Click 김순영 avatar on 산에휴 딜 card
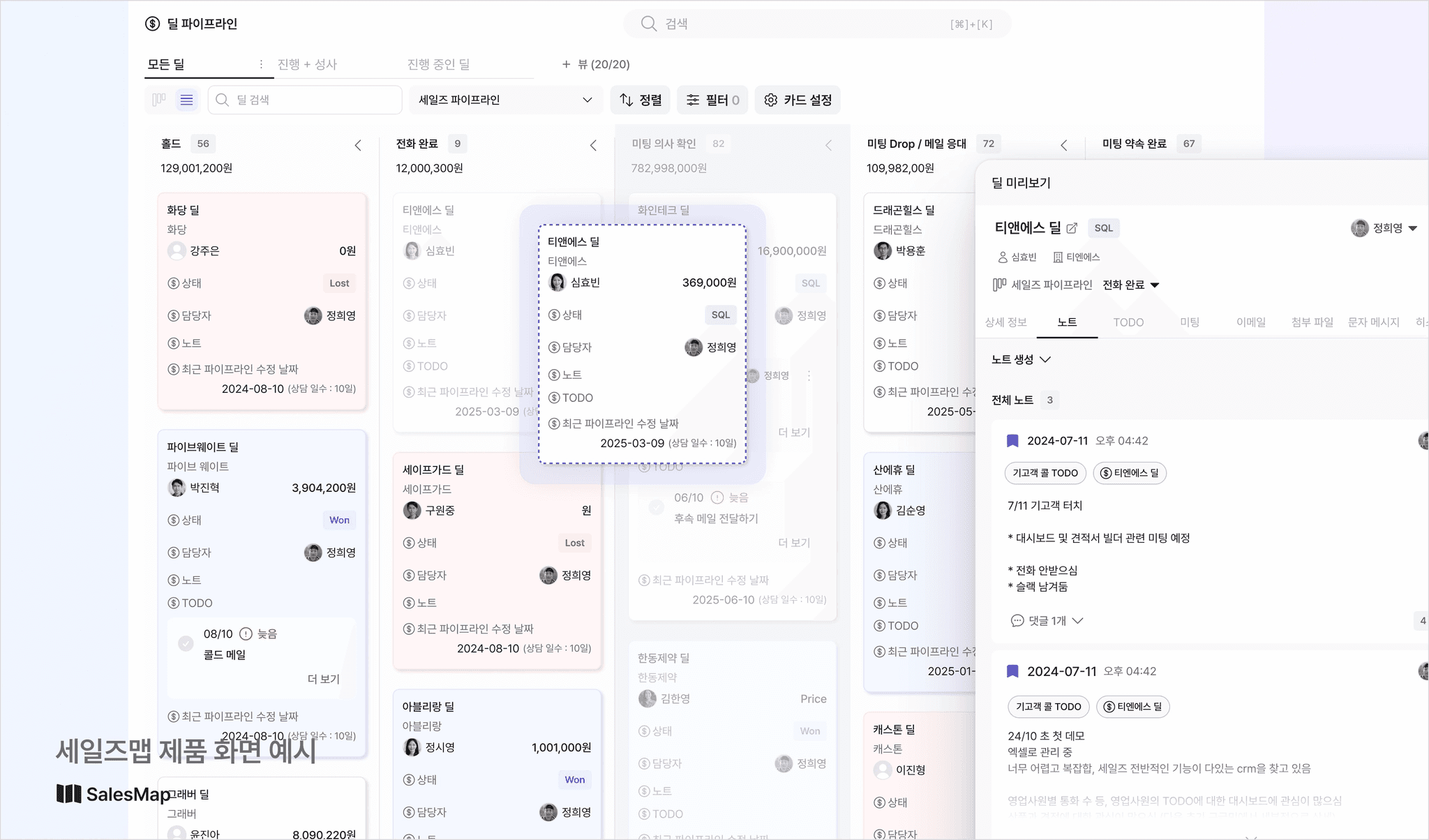 coord(882,510)
